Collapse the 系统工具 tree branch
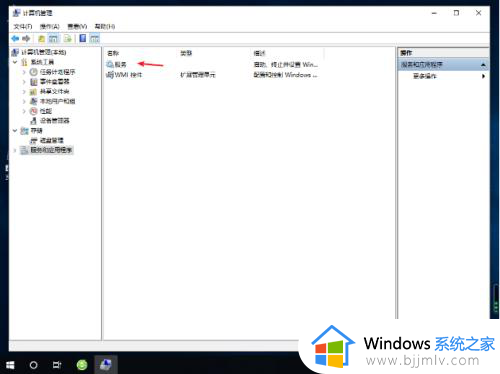Viewport: 500px width, 374px height. click(15, 62)
